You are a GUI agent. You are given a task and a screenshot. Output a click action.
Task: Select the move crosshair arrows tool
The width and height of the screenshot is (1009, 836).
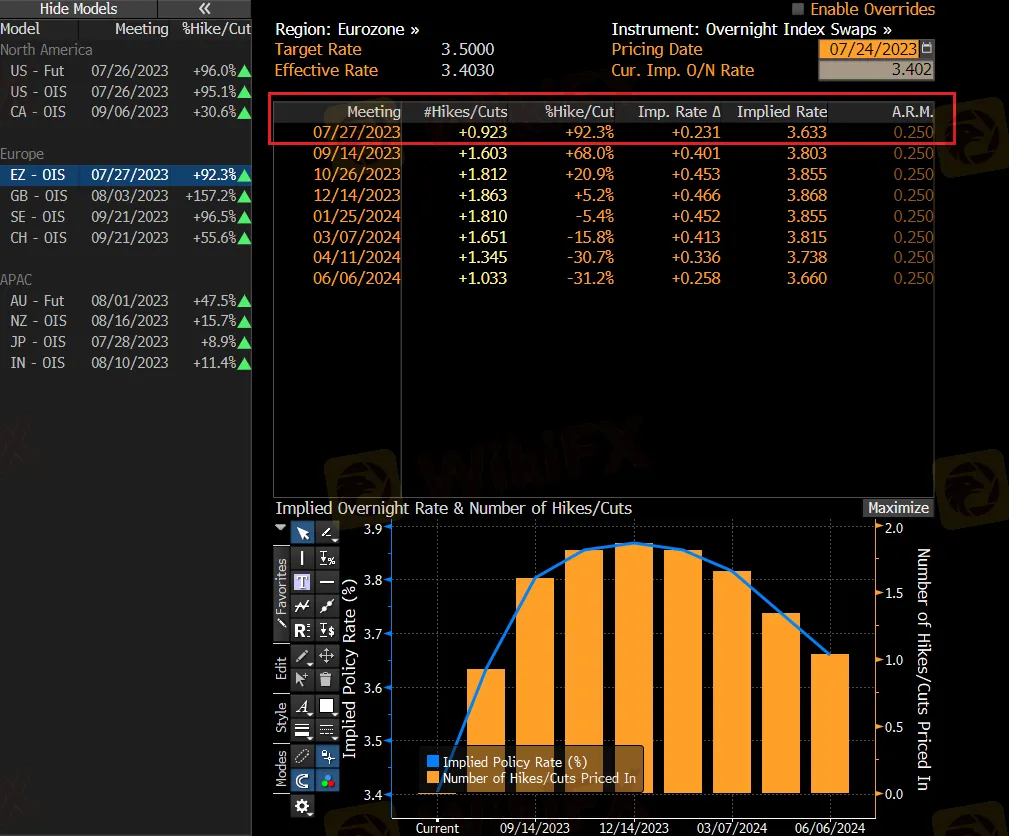tap(326, 656)
